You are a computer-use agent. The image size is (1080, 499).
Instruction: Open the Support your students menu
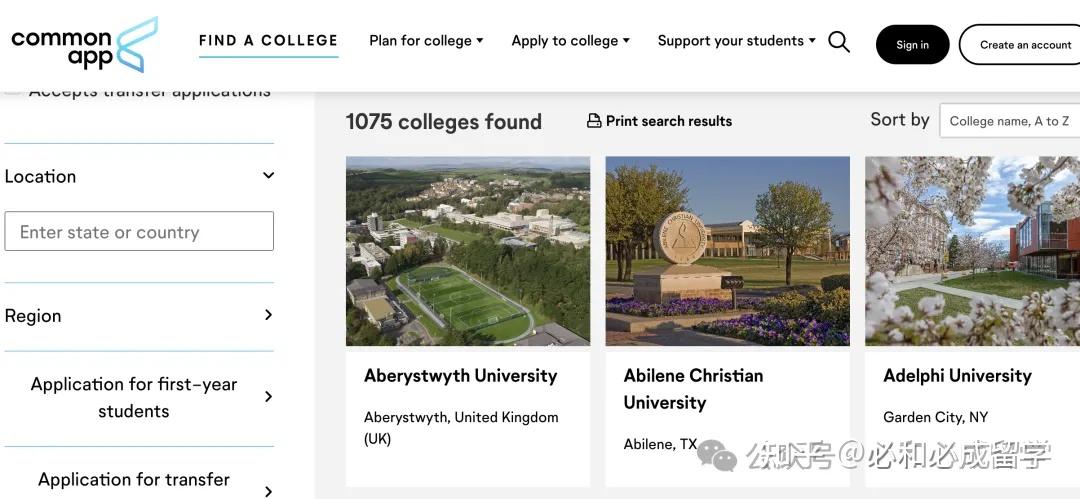[x=736, y=41]
